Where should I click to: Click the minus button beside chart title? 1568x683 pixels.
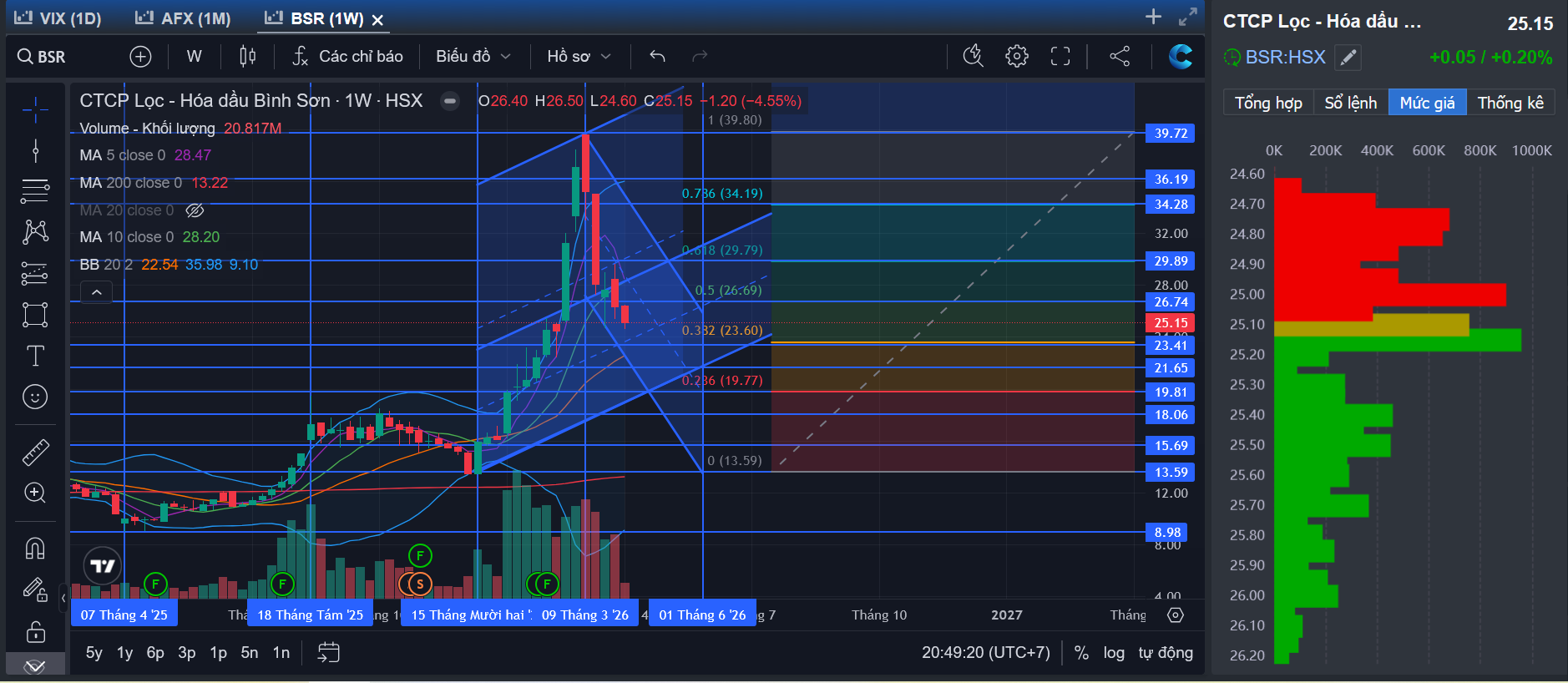pyautogui.click(x=450, y=101)
